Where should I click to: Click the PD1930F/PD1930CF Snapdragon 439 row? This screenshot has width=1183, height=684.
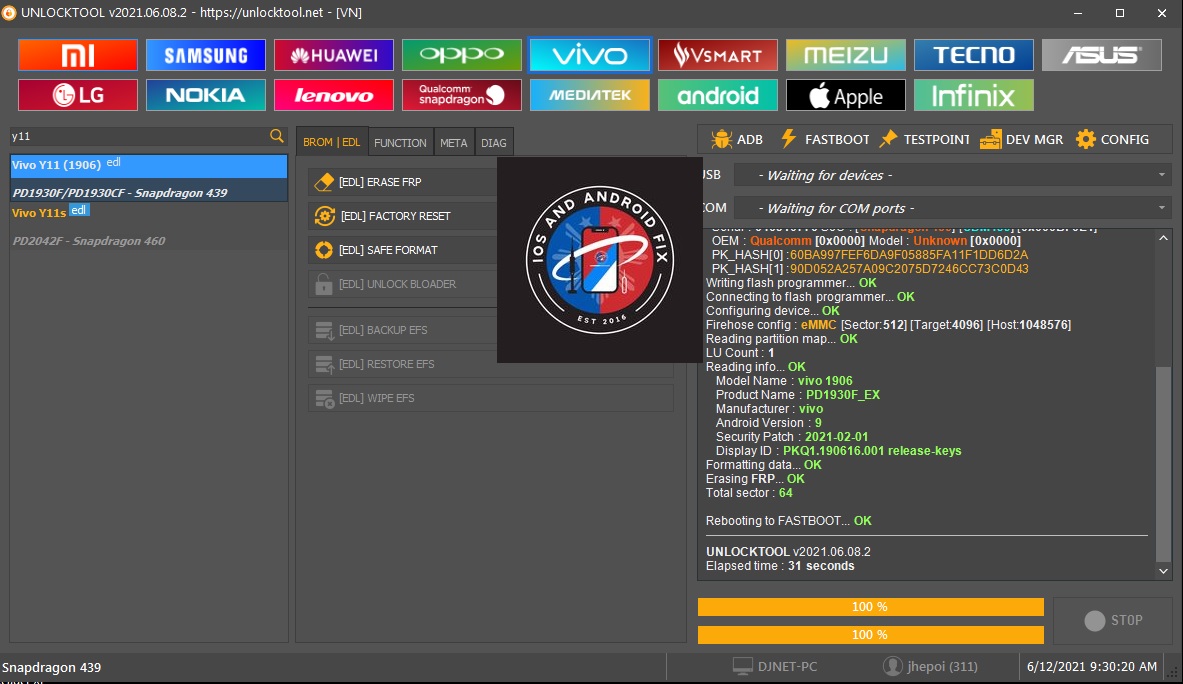149,192
